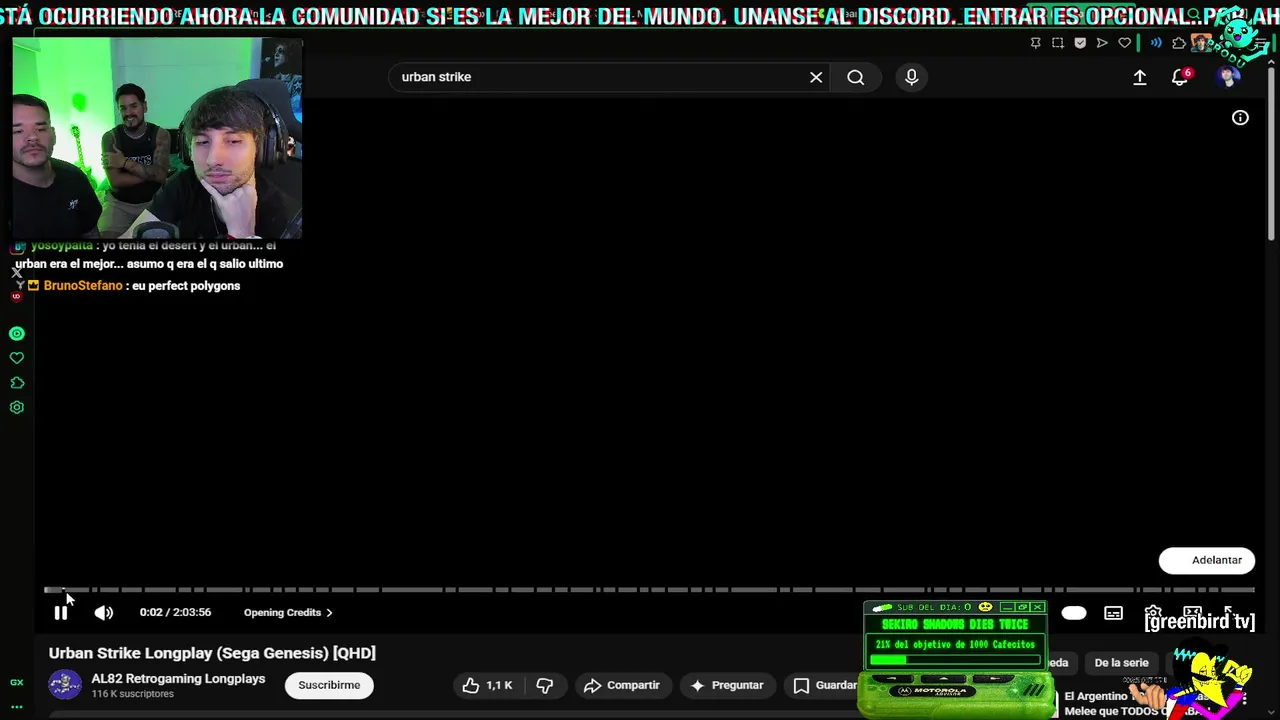The image size is (1280, 720).
Task: Open the browser extensions puzzle icon
Action: pos(1179,43)
